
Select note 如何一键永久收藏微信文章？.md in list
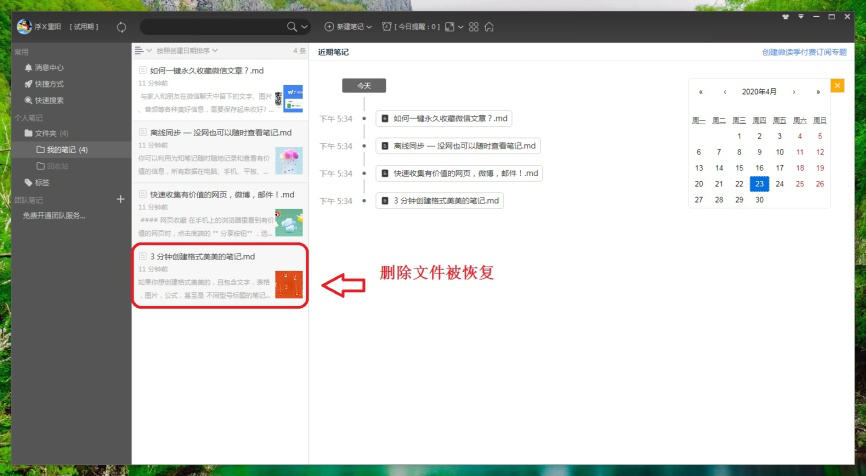click(220, 90)
